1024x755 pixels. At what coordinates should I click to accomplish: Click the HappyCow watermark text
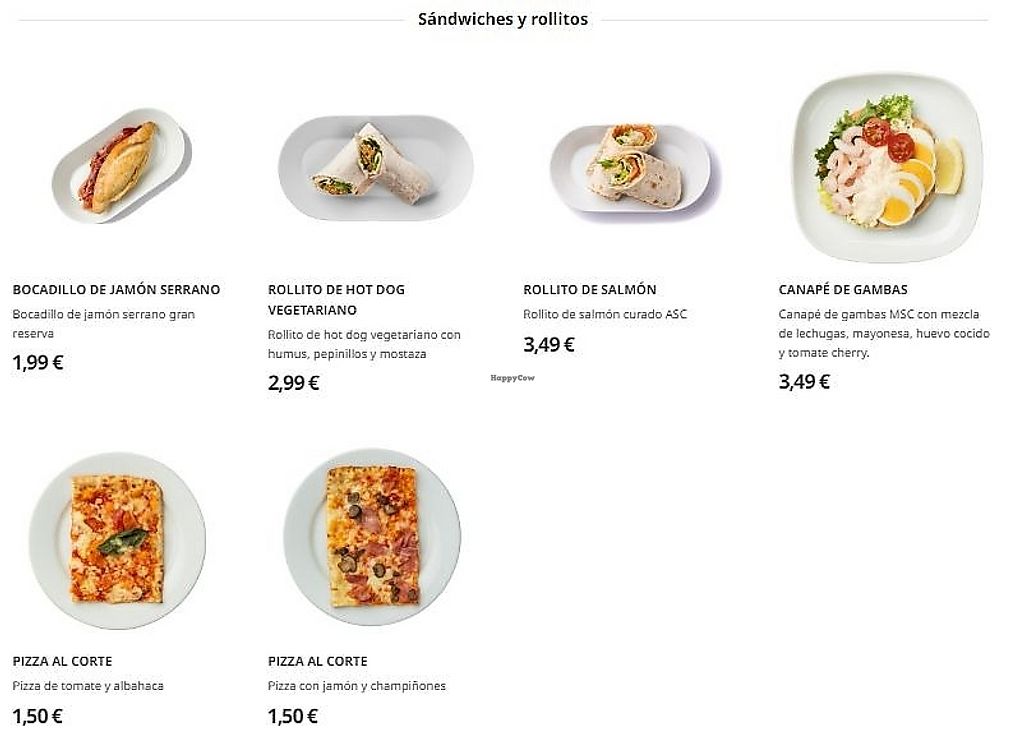(512, 378)
